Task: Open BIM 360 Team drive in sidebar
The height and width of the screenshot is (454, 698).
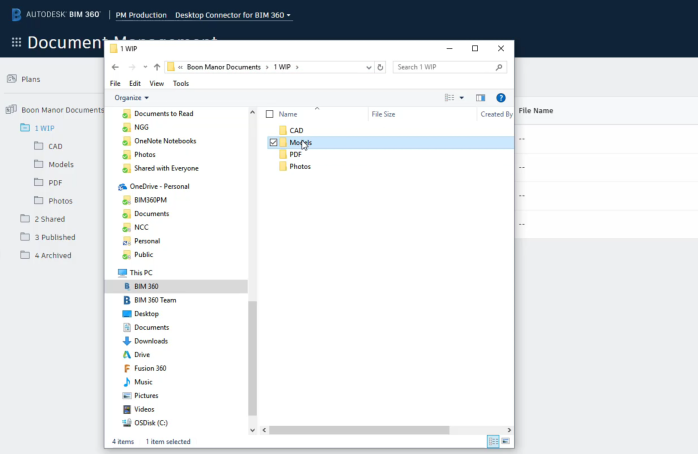Action: coord(154,300)
